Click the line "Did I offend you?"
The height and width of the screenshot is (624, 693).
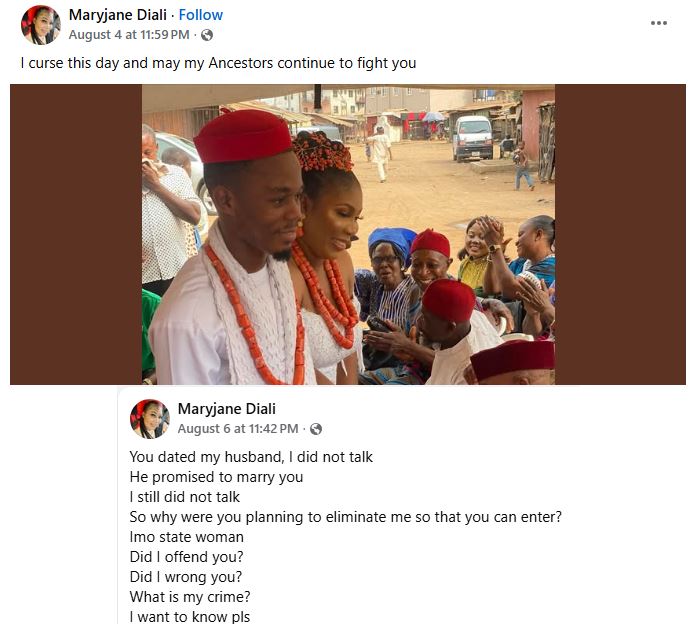point(187,557)
